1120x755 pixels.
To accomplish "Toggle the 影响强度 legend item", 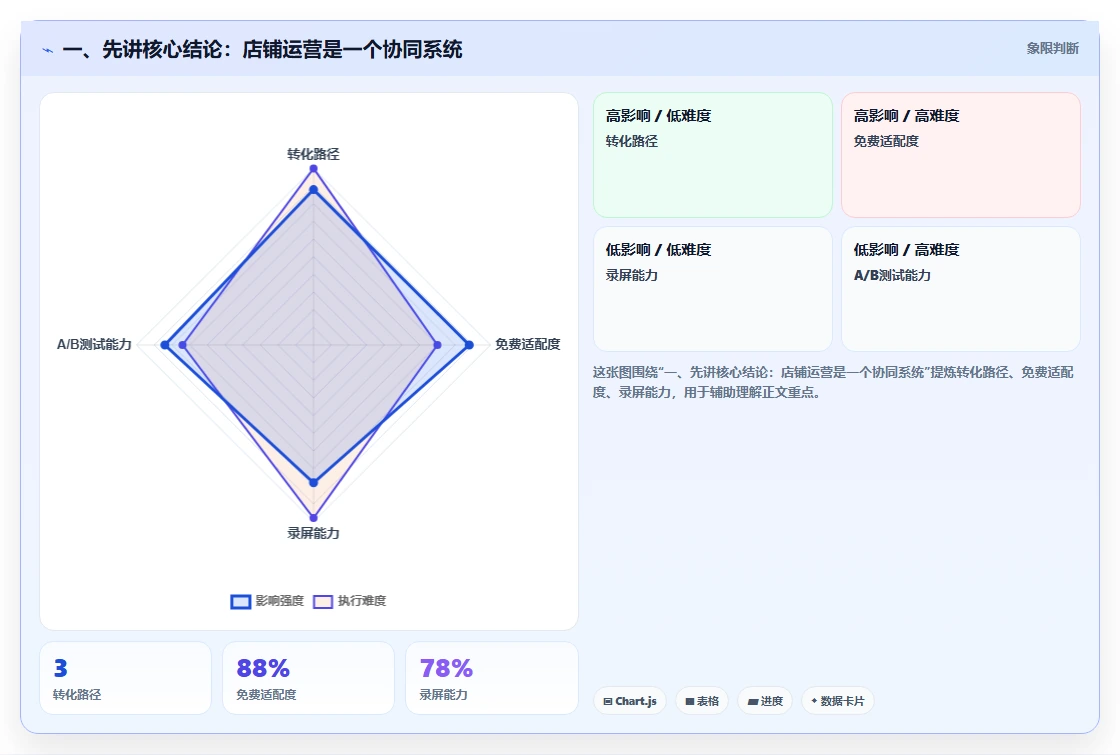I will [267, 601].
